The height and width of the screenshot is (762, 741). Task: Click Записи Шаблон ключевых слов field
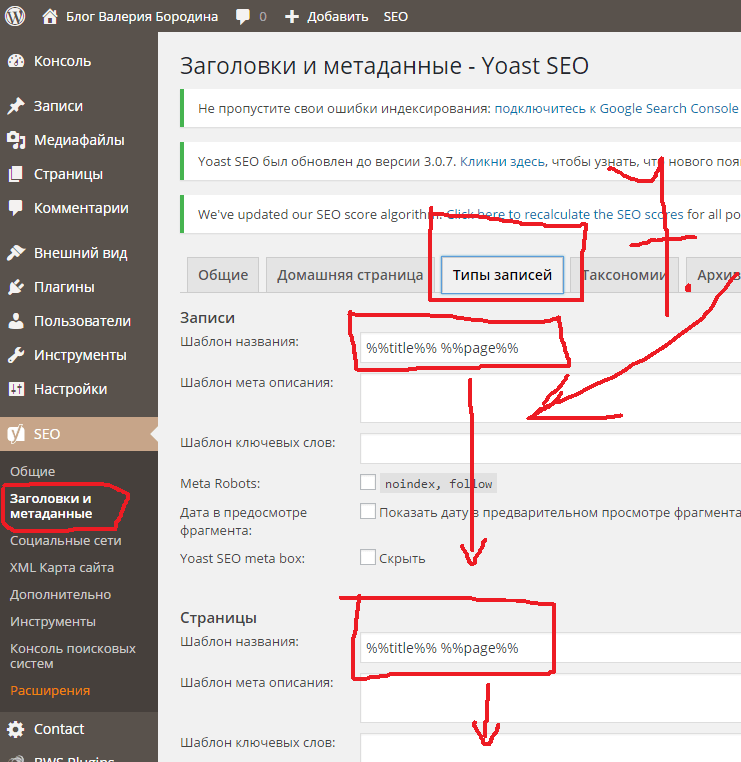click(551, 448)
